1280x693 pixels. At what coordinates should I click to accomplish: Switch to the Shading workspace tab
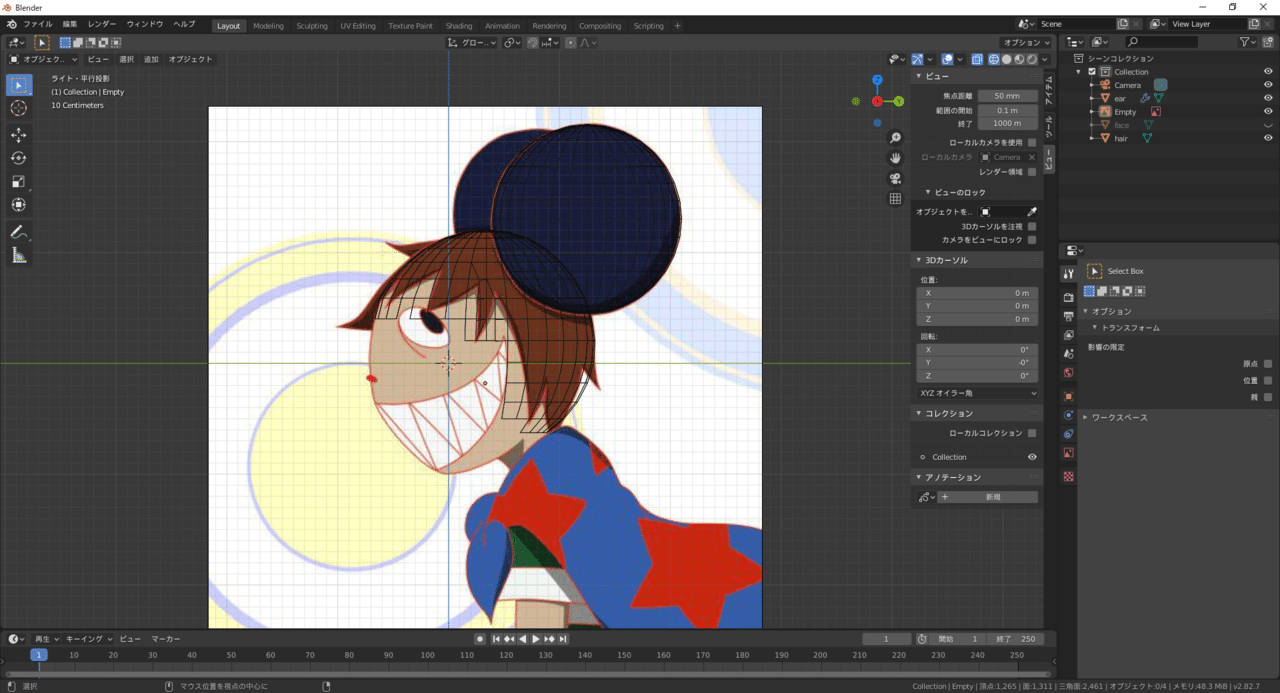[x=459, y=26]
